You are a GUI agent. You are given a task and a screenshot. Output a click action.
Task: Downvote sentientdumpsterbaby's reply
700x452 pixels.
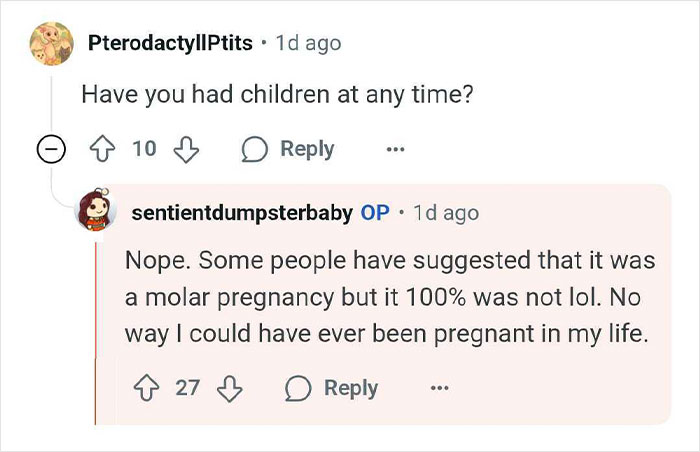click(x=229, y=388)
